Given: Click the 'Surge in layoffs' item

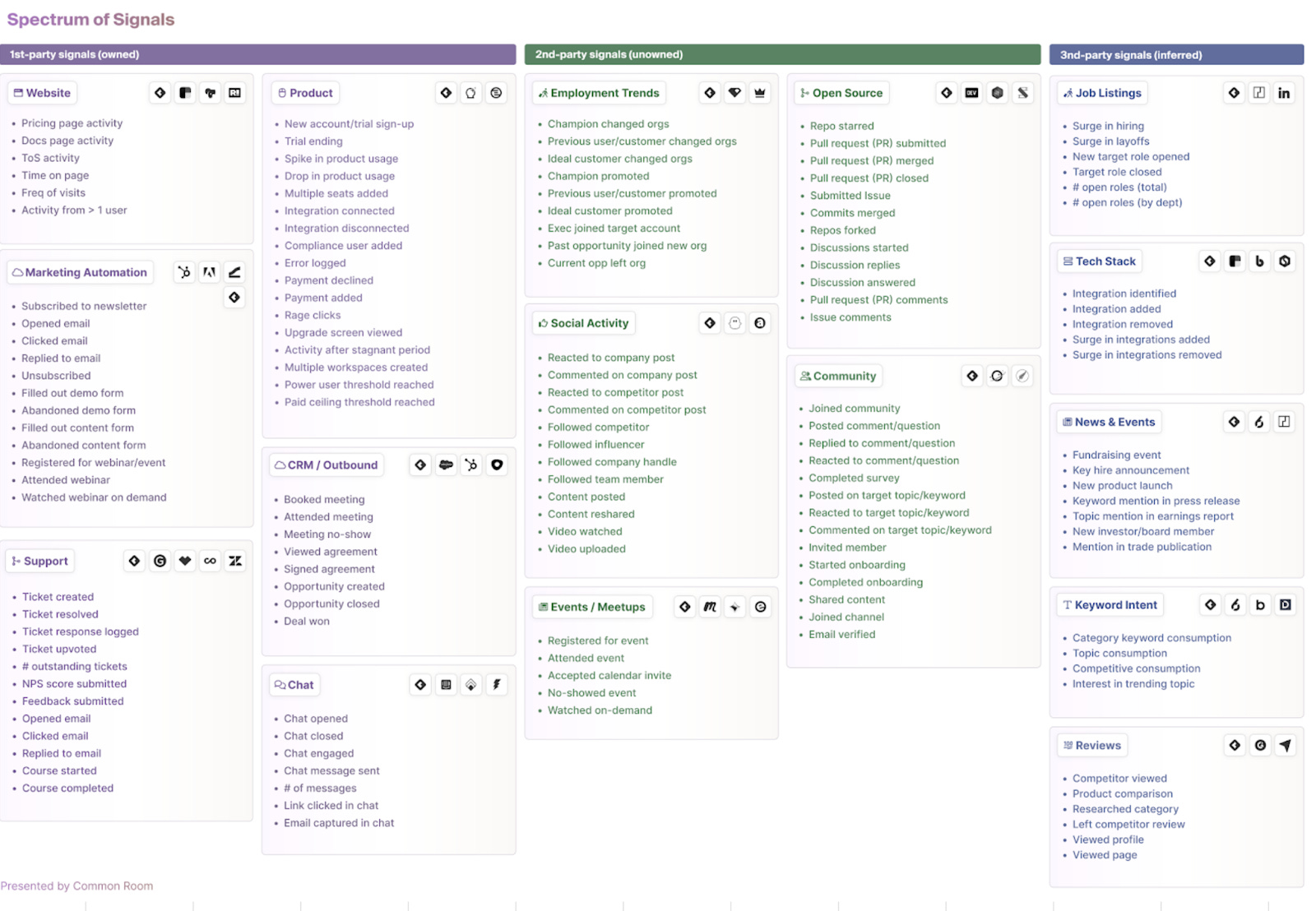Looking at the screenshot, I should [x=1111, y=141].
